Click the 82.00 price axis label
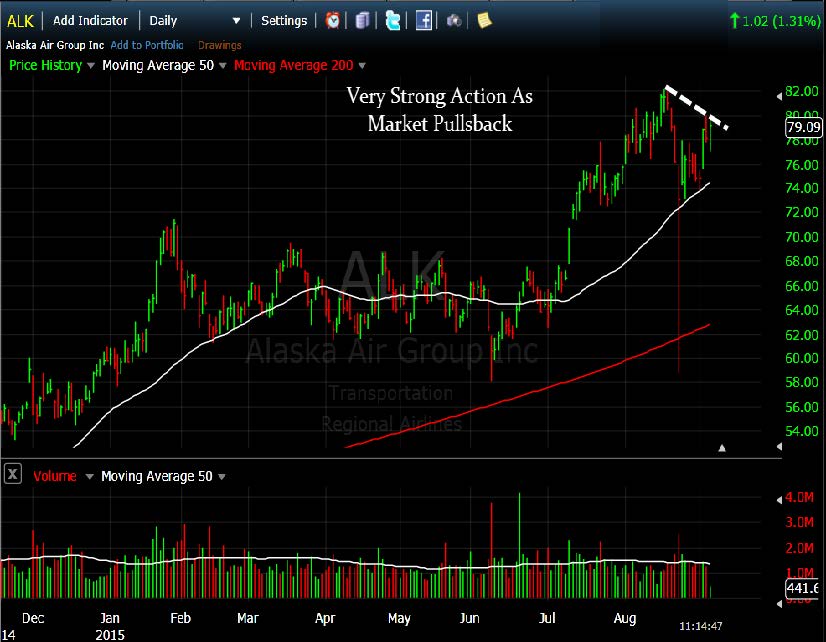This screenshot has width=826, height=642. coord(802,91)
